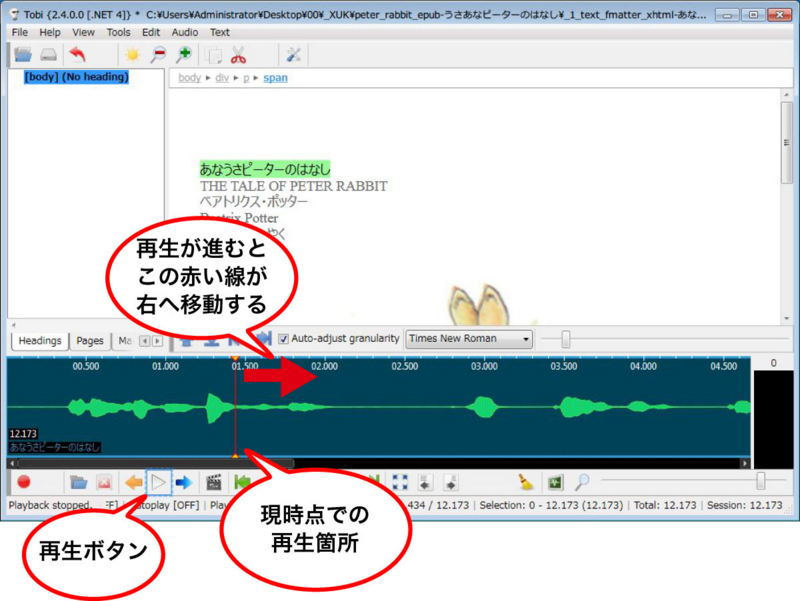This screenshot has width=800, height=601.
Task: Undo the last action with the red arrow icon
Action: [78, 55]
